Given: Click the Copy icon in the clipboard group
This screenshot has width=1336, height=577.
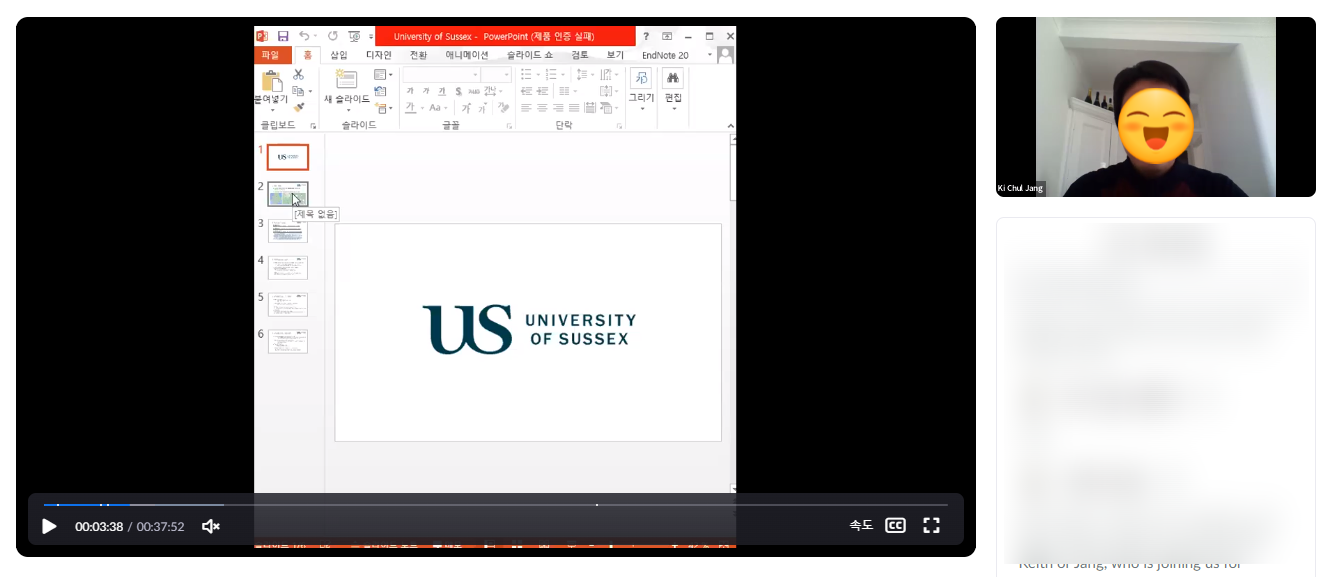Looking at the screenshot, I should (298, 91).
